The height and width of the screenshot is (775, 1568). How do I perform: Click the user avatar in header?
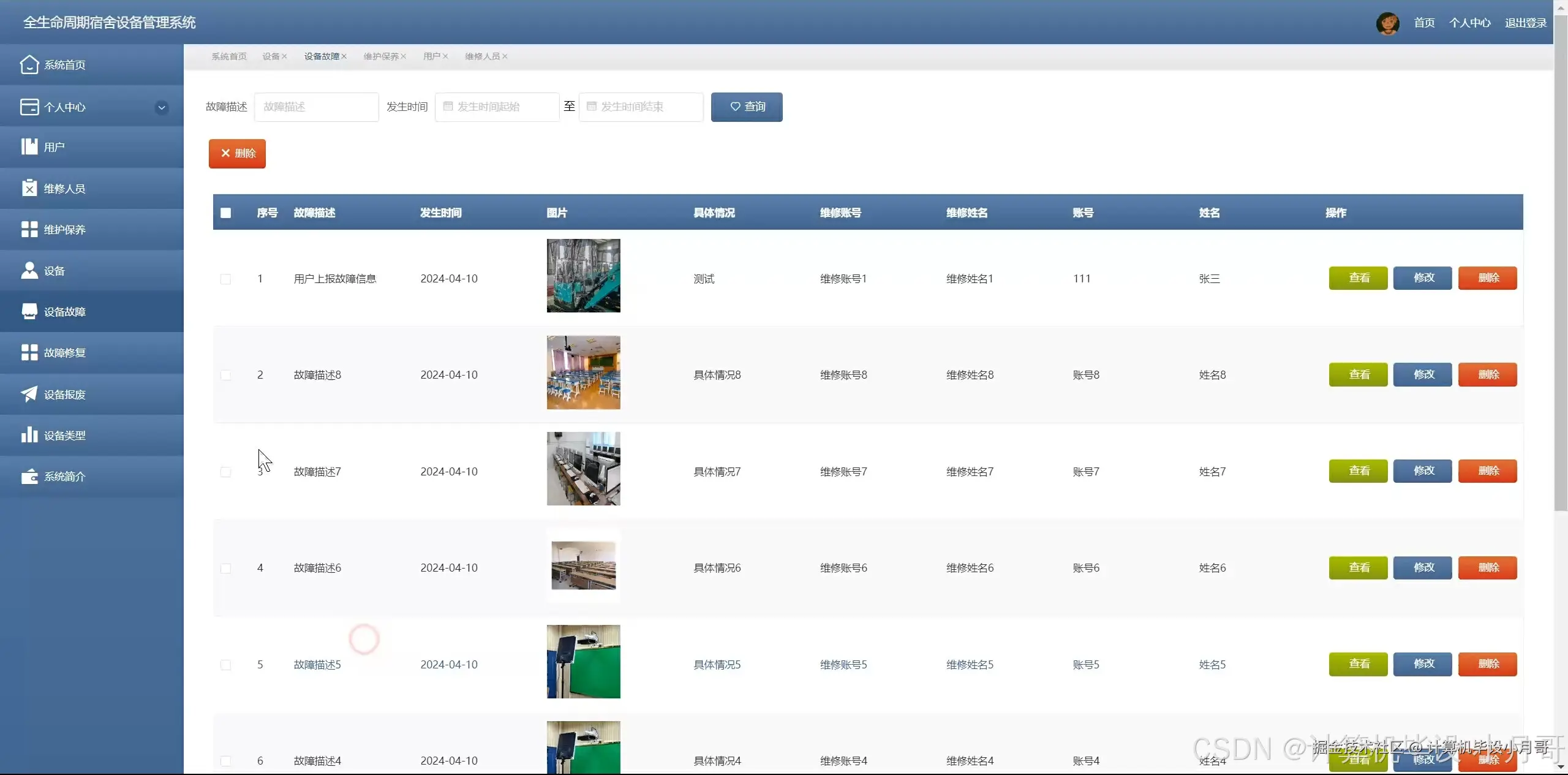1387,23
